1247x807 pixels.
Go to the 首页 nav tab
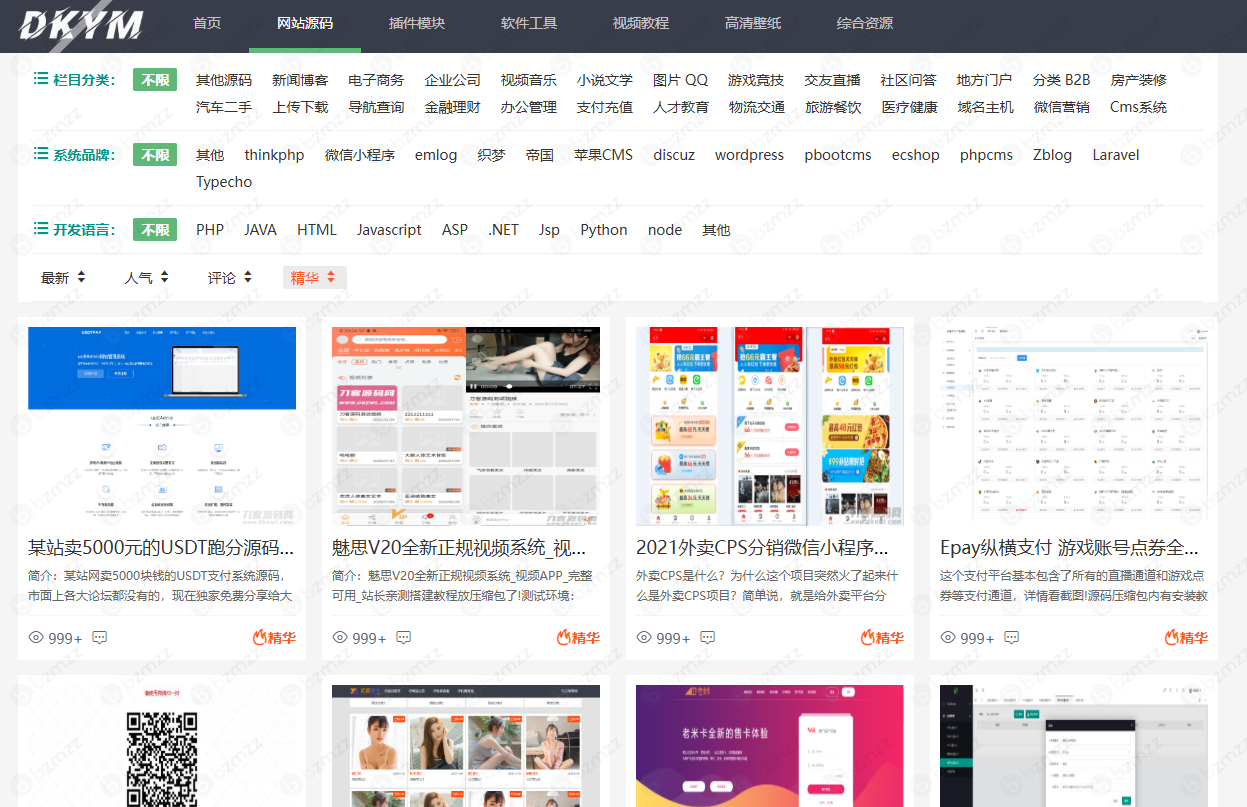point(207,23)
